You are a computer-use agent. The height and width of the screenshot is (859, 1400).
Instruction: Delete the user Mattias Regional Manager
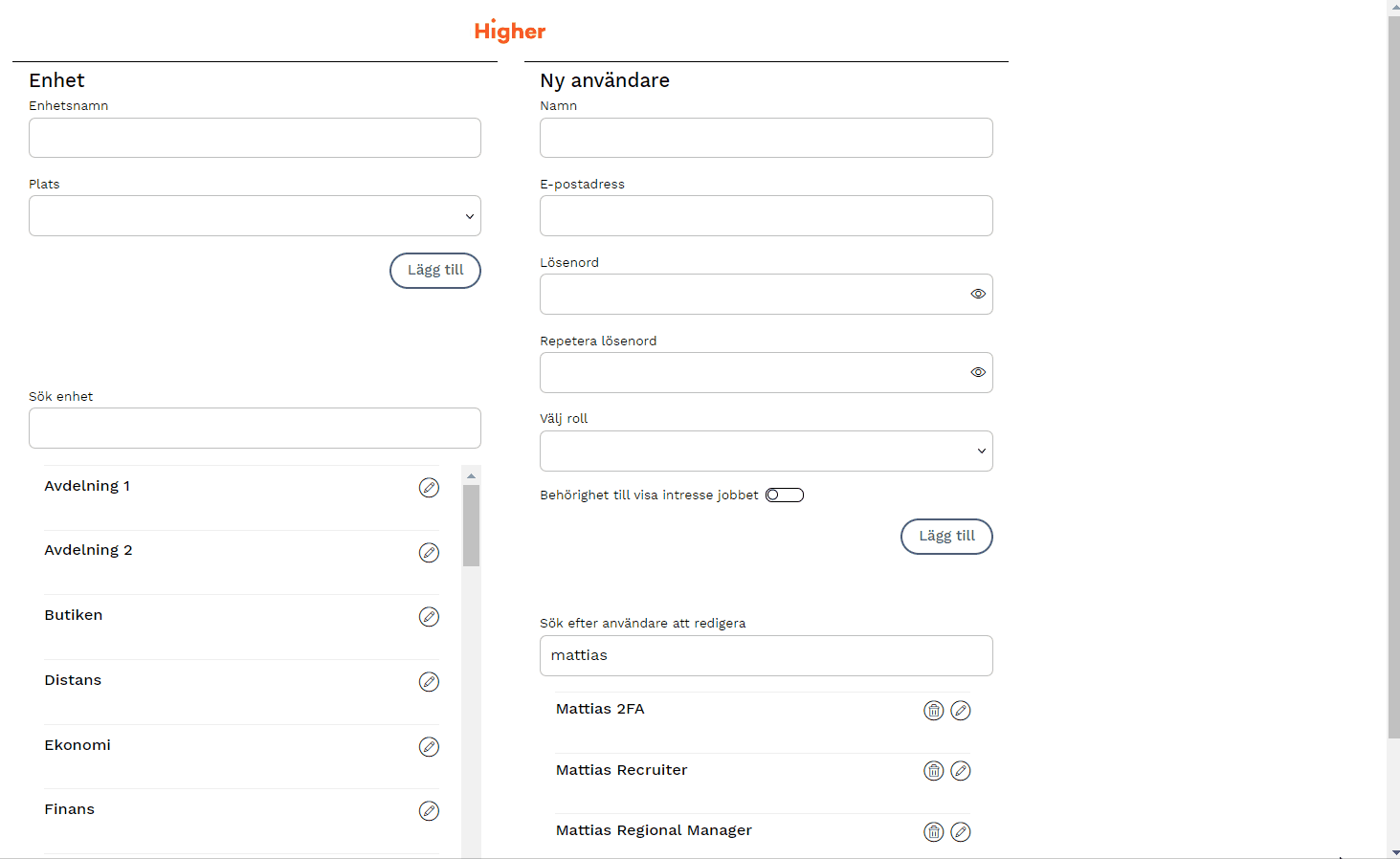pyautogui.click(x=933, y=832)
